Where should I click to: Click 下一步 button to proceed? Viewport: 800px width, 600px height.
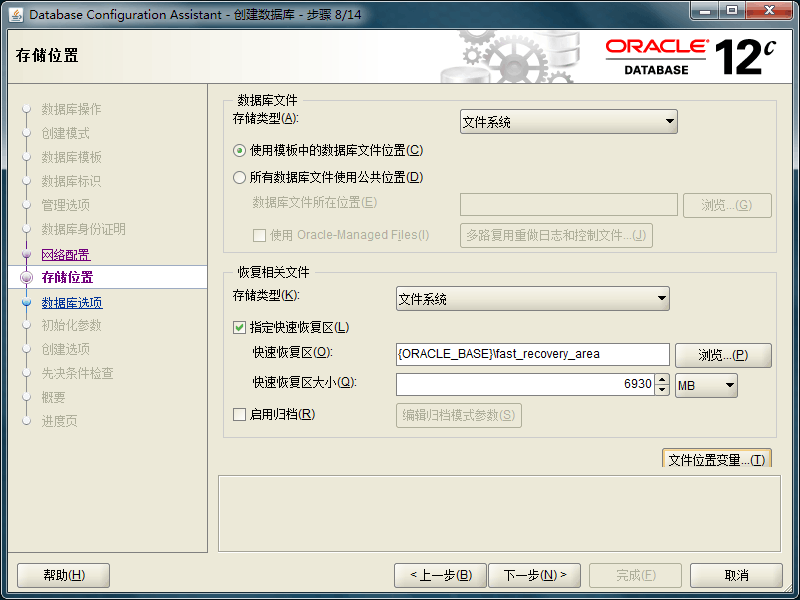click(x=535, y=575)
